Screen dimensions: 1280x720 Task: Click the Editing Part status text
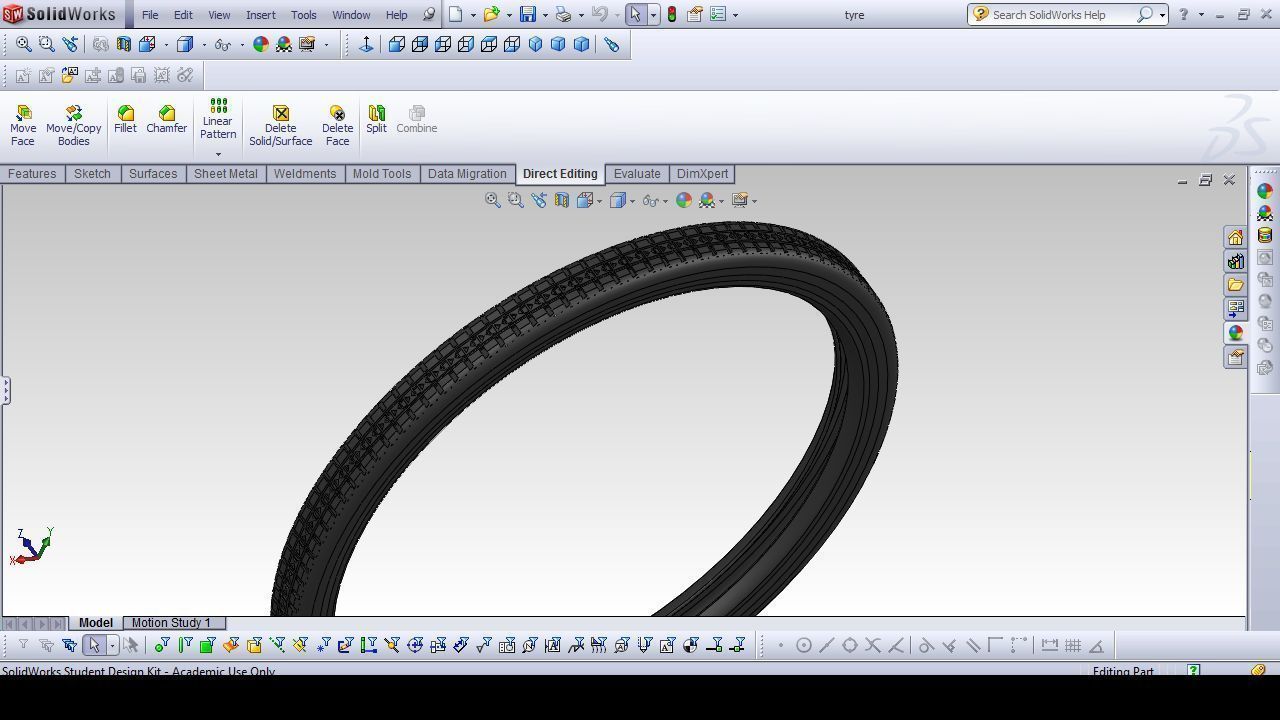click(x=1123, y=671)
